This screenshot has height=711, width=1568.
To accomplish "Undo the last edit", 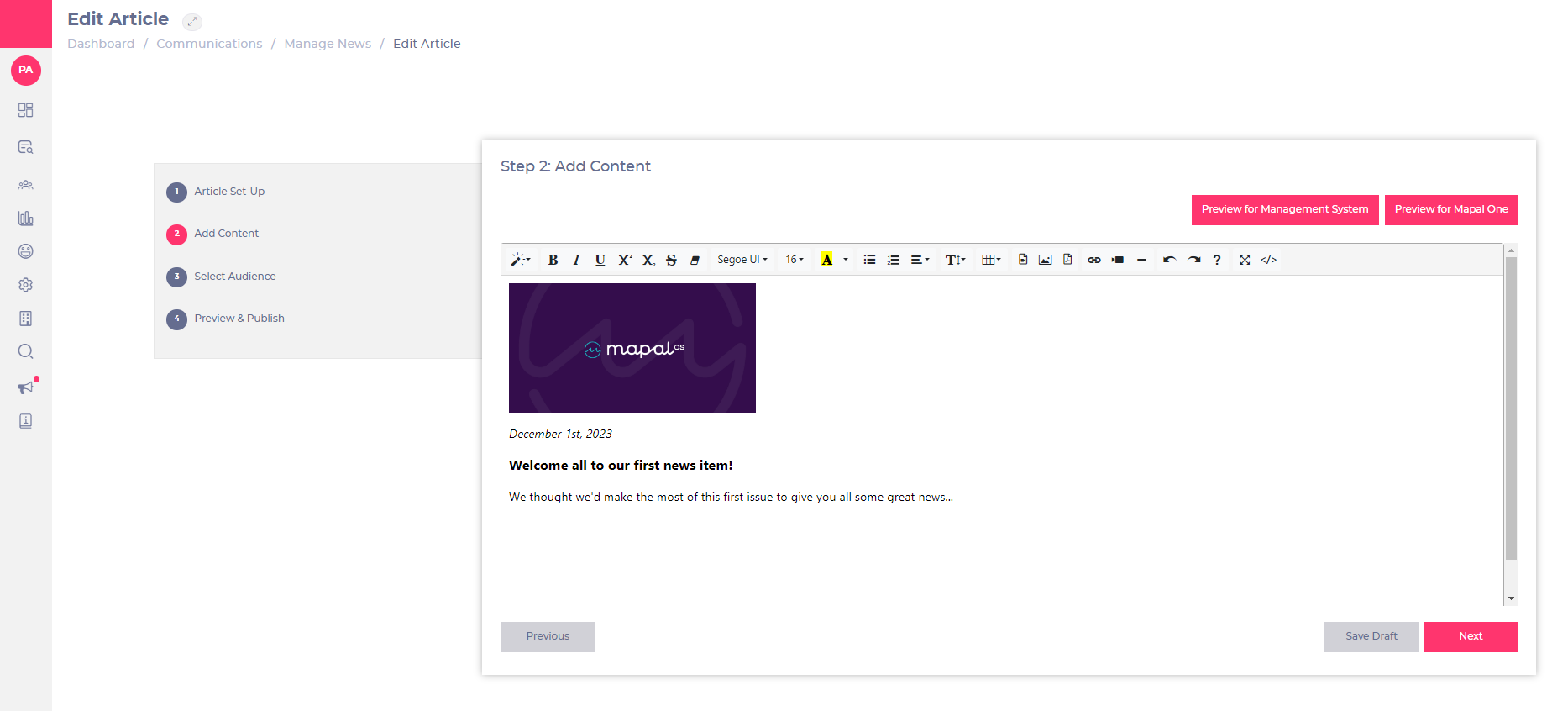I will (1169, 260).
